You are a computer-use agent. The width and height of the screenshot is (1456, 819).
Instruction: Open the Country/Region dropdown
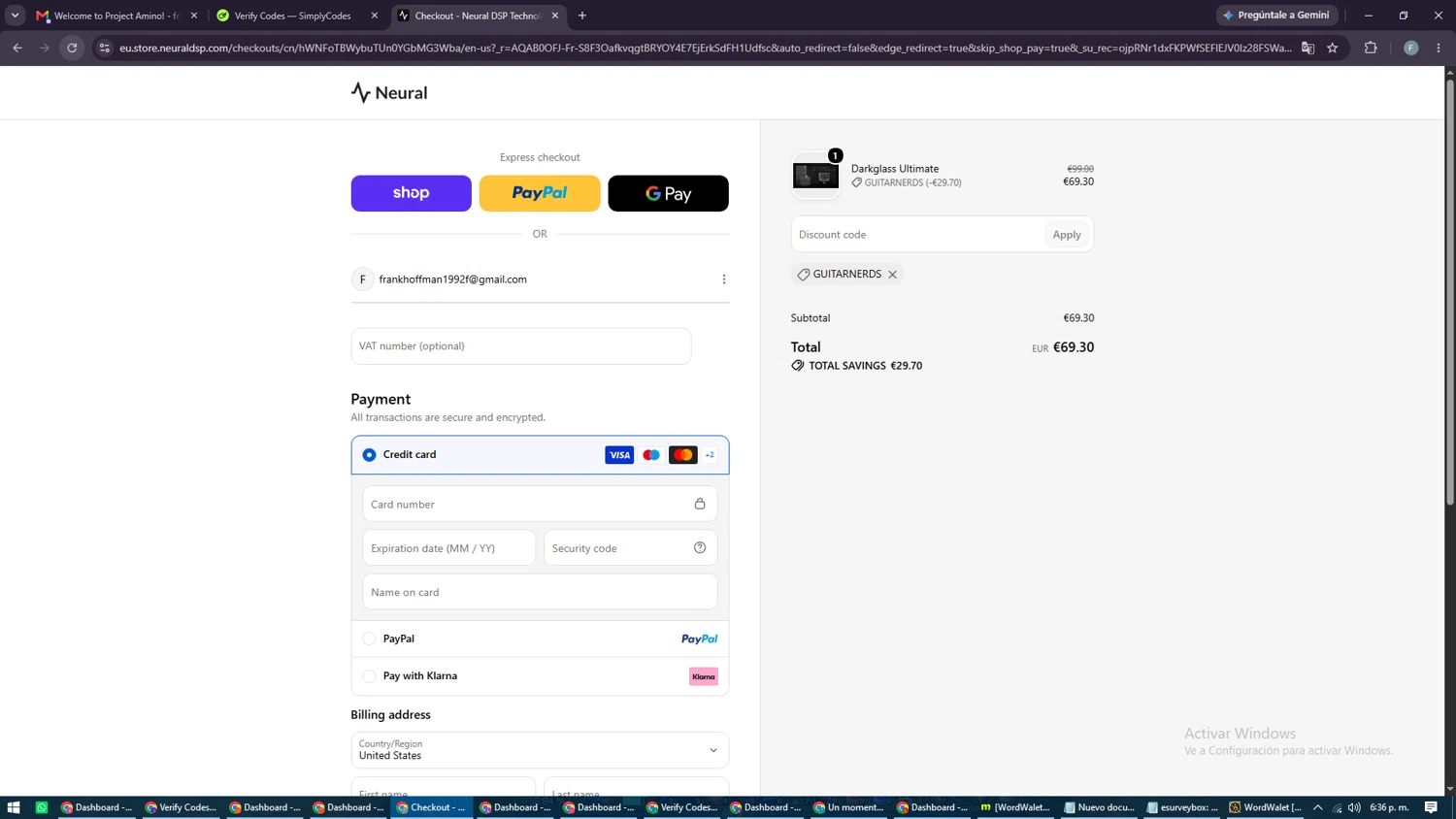(x=540, y=750)
